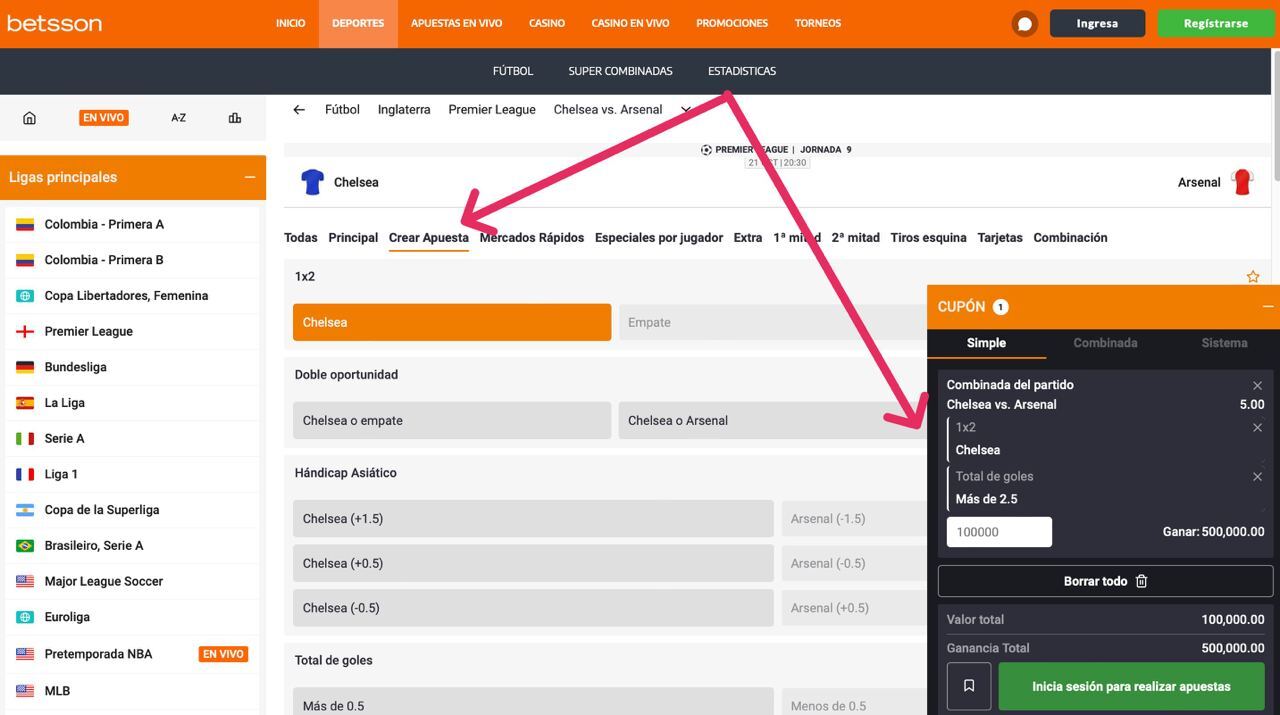The width and height of the screenshot is (1280, 715).
Task: Open Major League Soccer league
Action: 103,581
